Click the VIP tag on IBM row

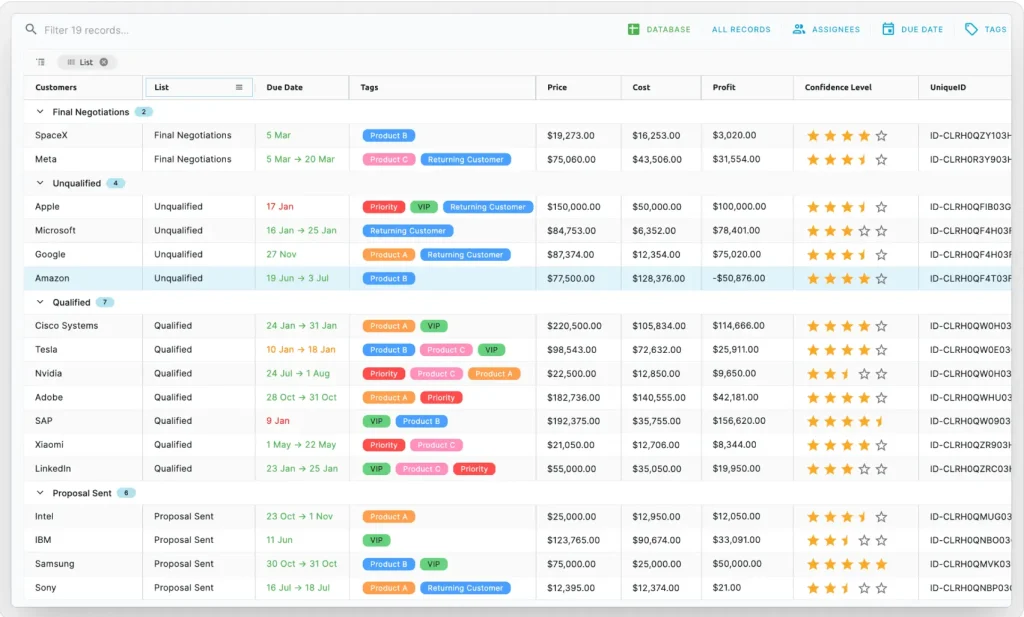[x=376, y=540]
